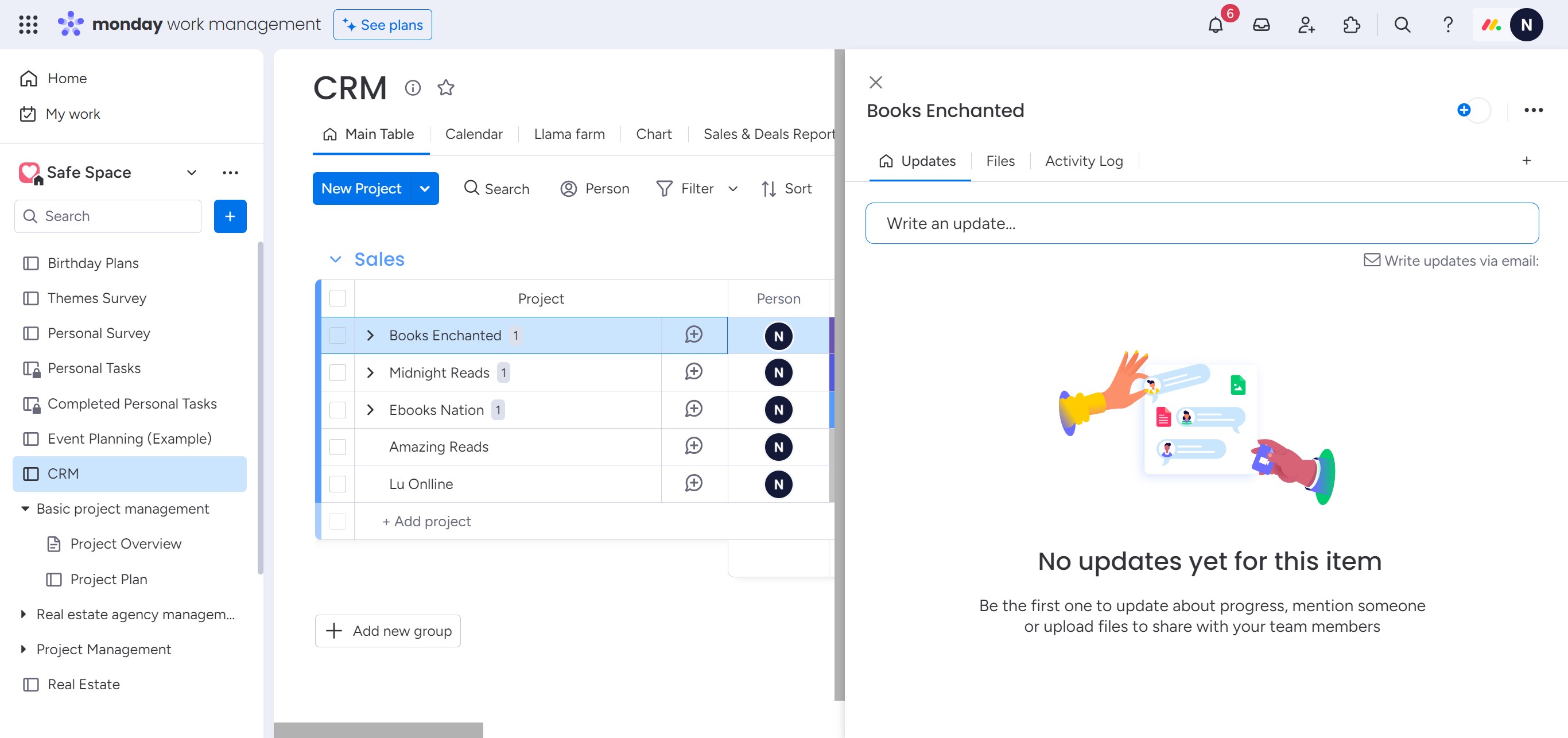Screen dimensions: 1568x738
Task: Expand Ebooks Nation subitems
Action: (x=370, y=410)
